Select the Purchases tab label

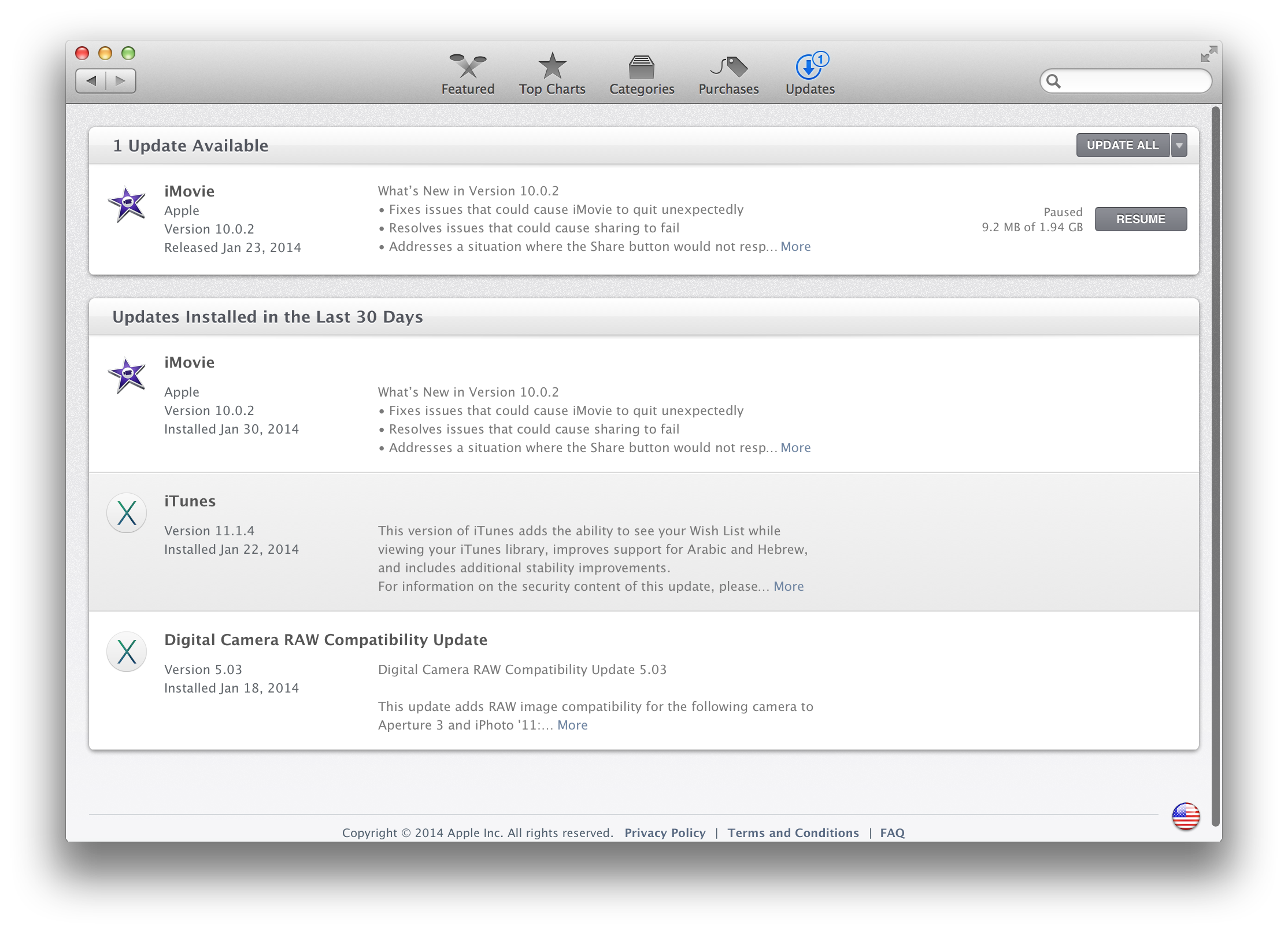tap(728, 89)
